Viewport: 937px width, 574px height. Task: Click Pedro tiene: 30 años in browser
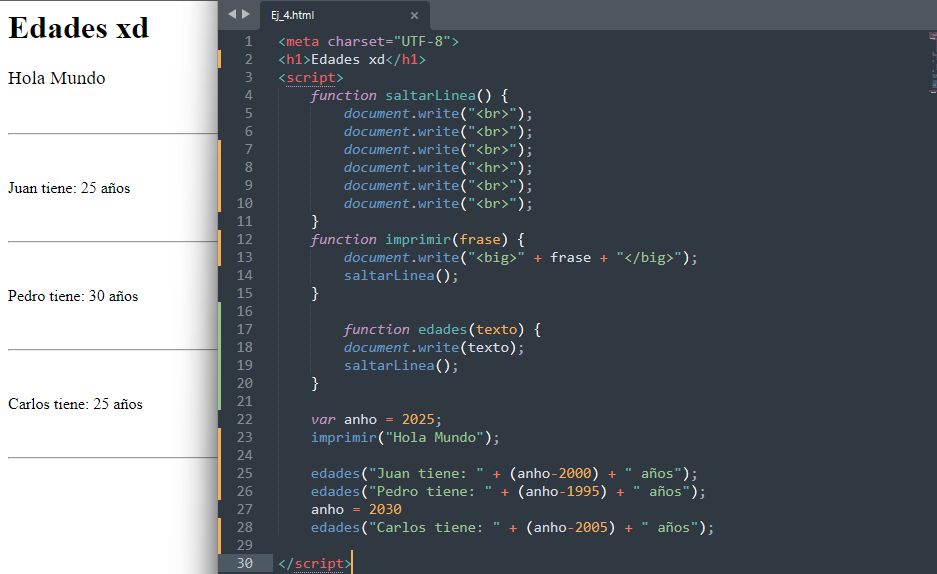pos(73,296)
